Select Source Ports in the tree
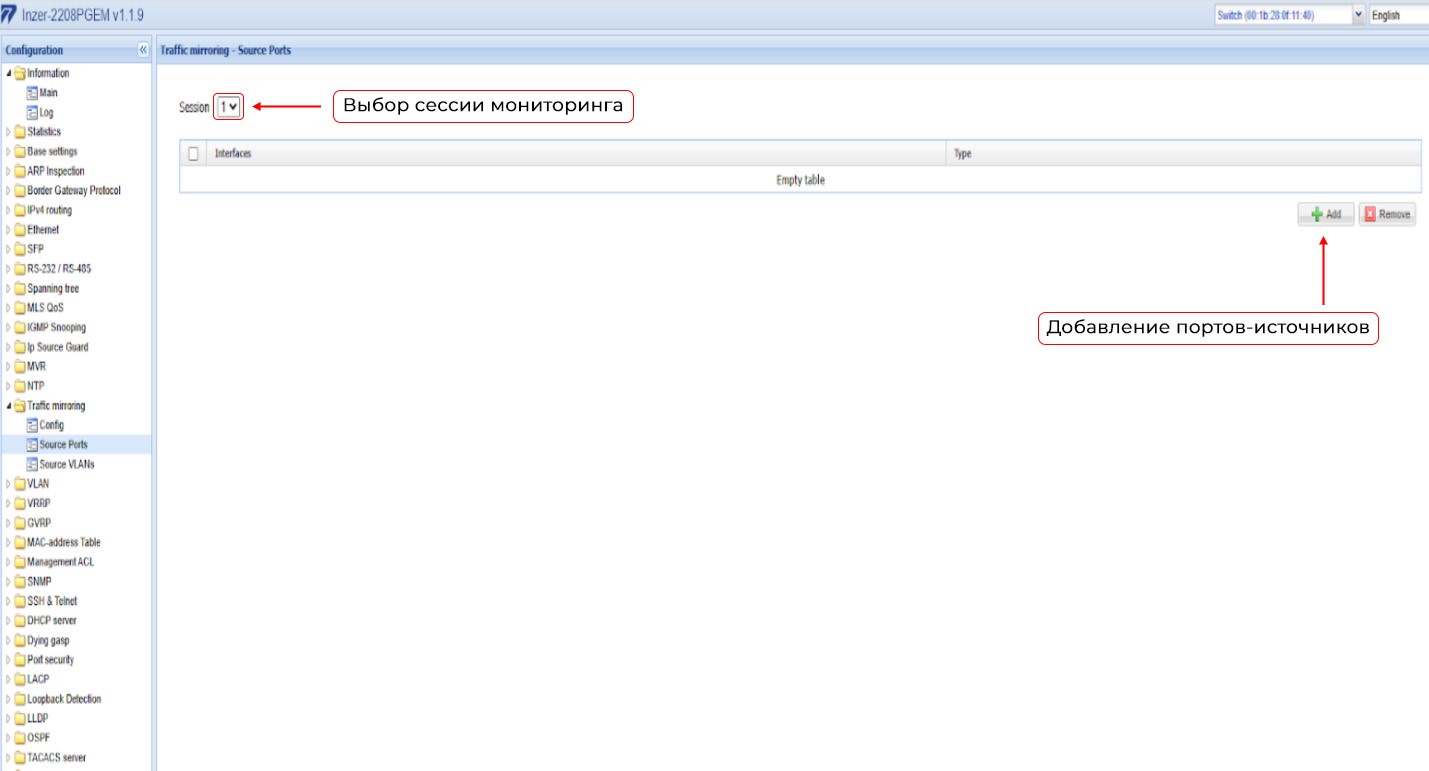 (63, 445)
